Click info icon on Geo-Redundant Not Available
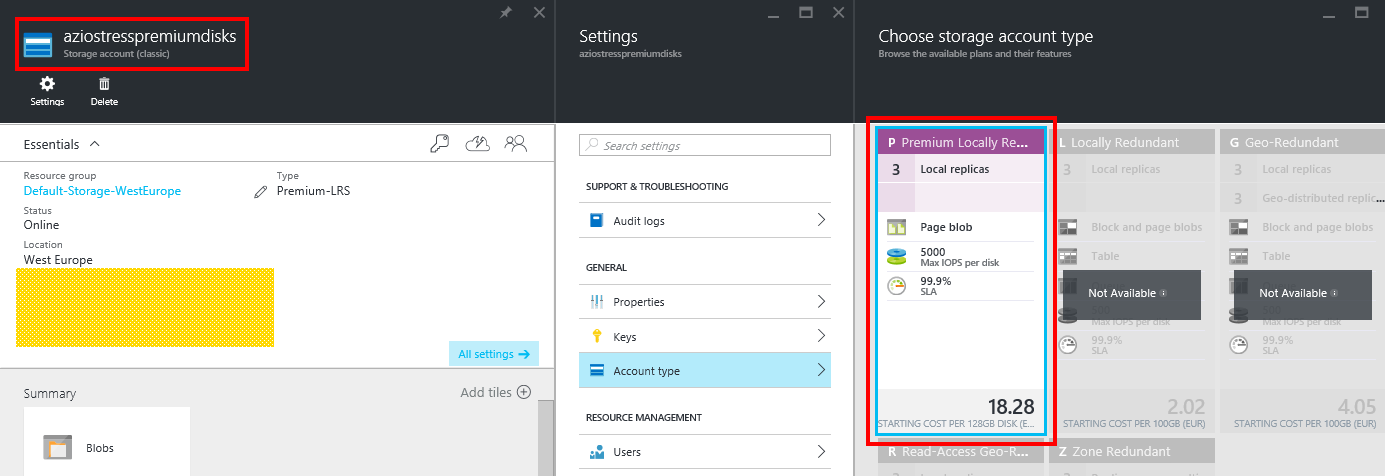Image resolution: width=1385 pixels, height=476 pixels. (x=1334, y=294)
